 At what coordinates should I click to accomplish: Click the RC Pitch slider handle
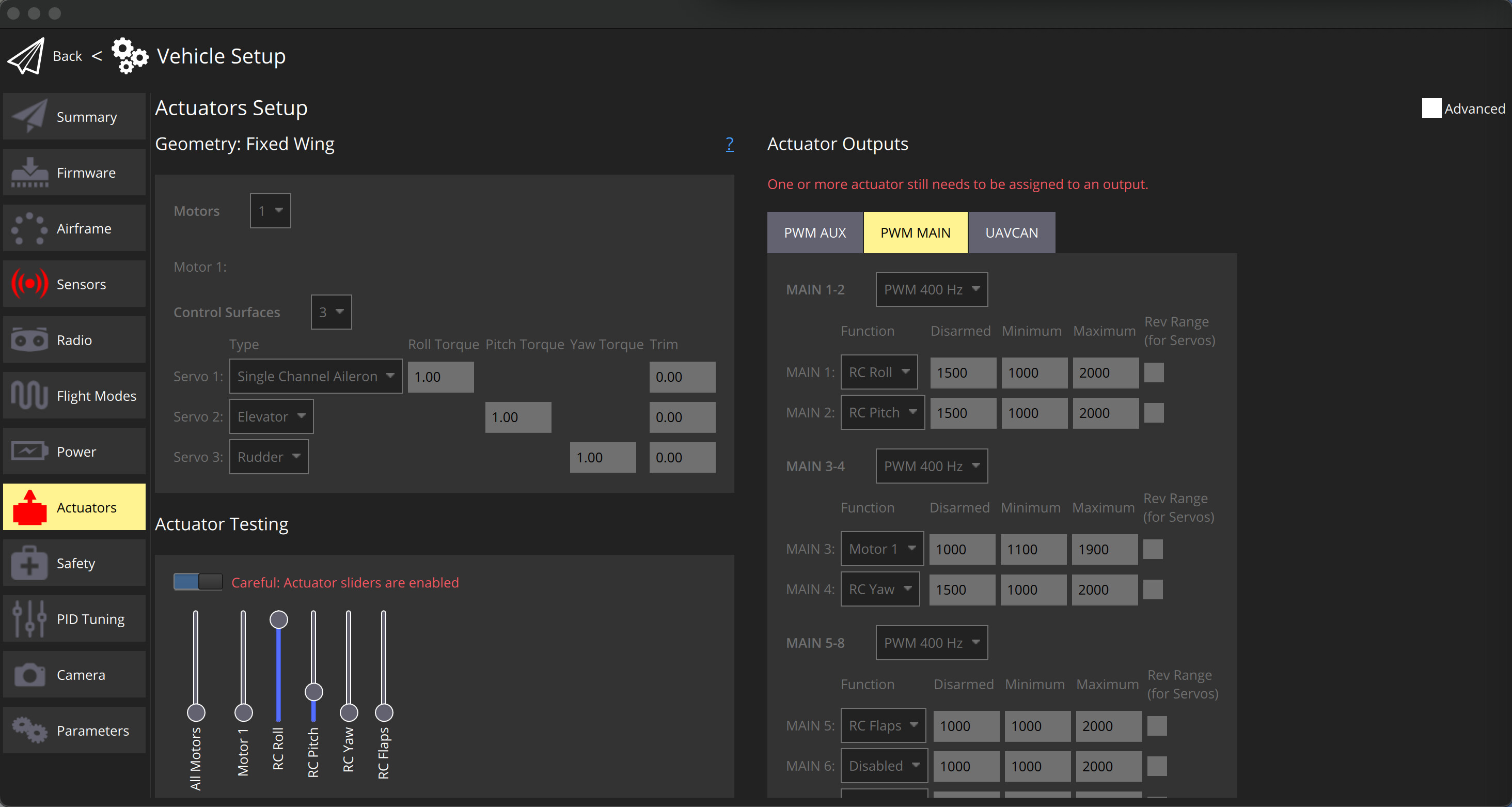tap(313, 692)
